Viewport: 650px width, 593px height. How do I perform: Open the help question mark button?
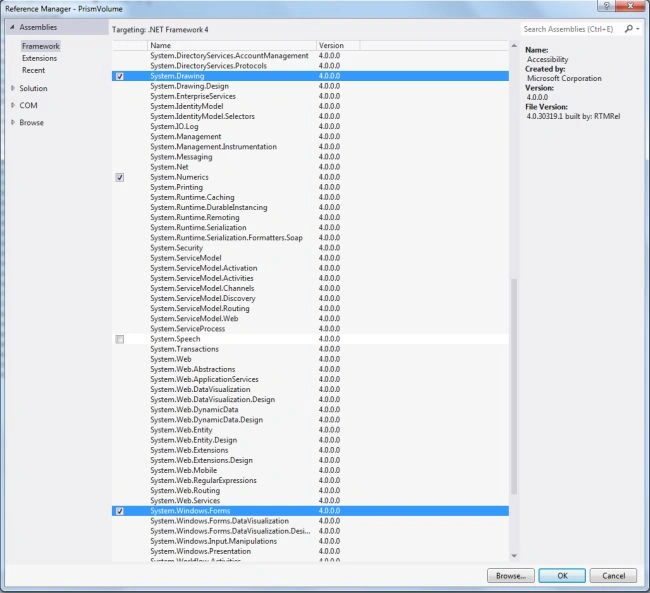pos(606,5)
